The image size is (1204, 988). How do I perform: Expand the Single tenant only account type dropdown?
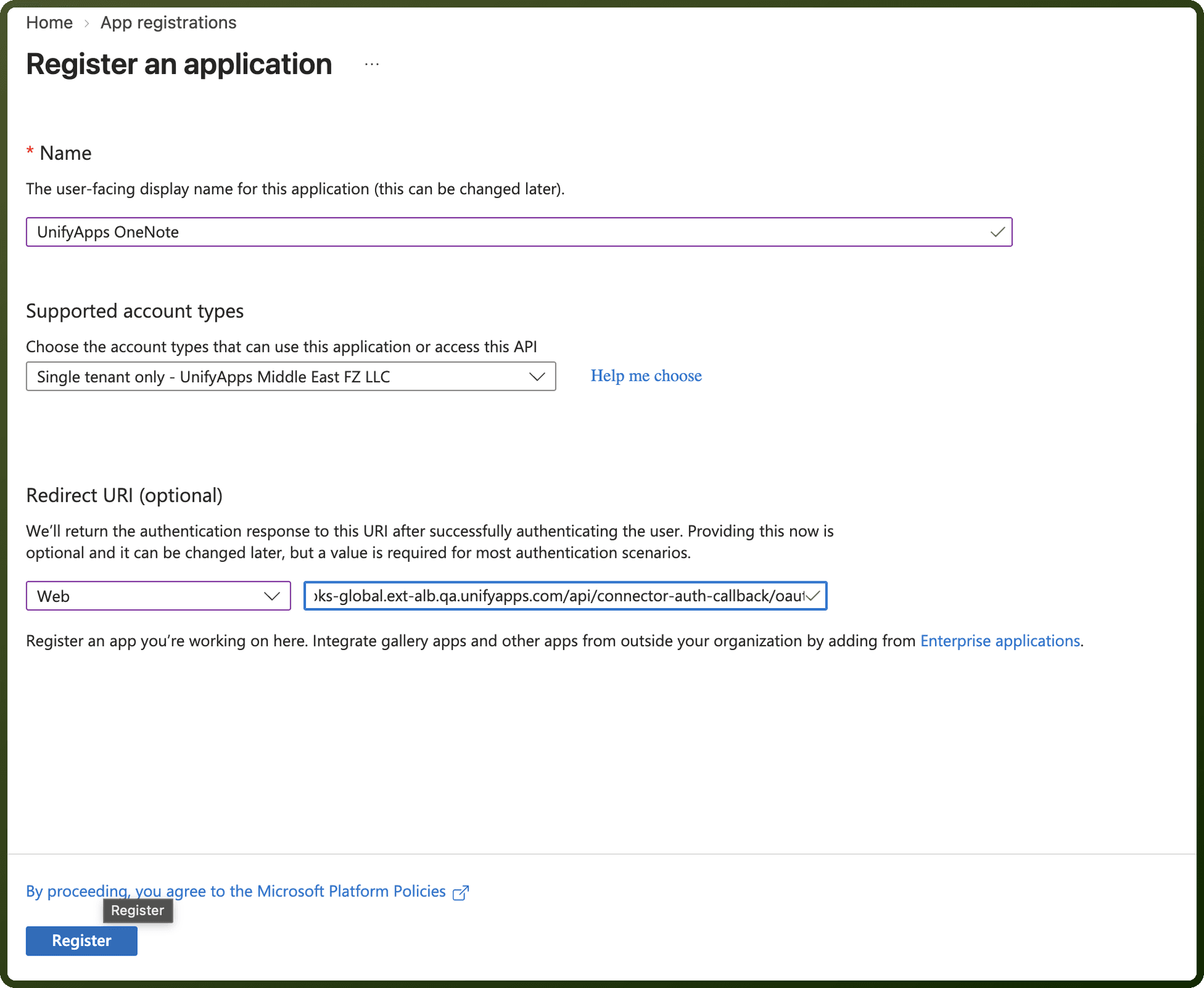point(291,376)
